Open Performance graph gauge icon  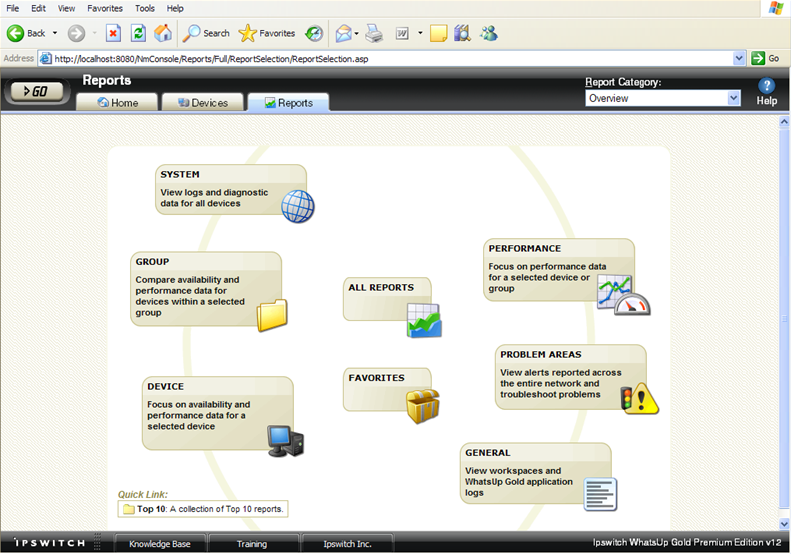tap(622, 296)
